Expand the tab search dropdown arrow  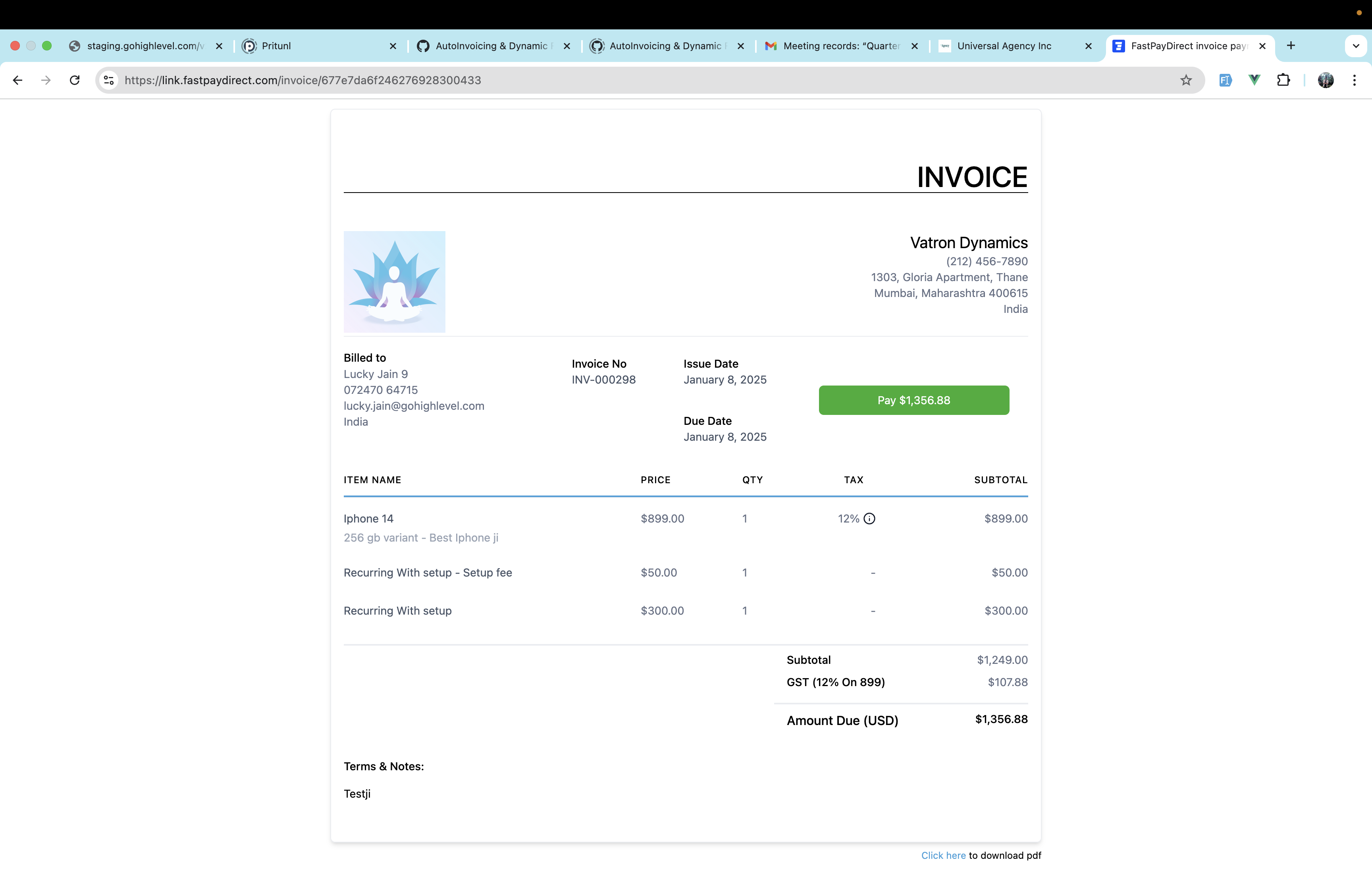coord(1355,46)
